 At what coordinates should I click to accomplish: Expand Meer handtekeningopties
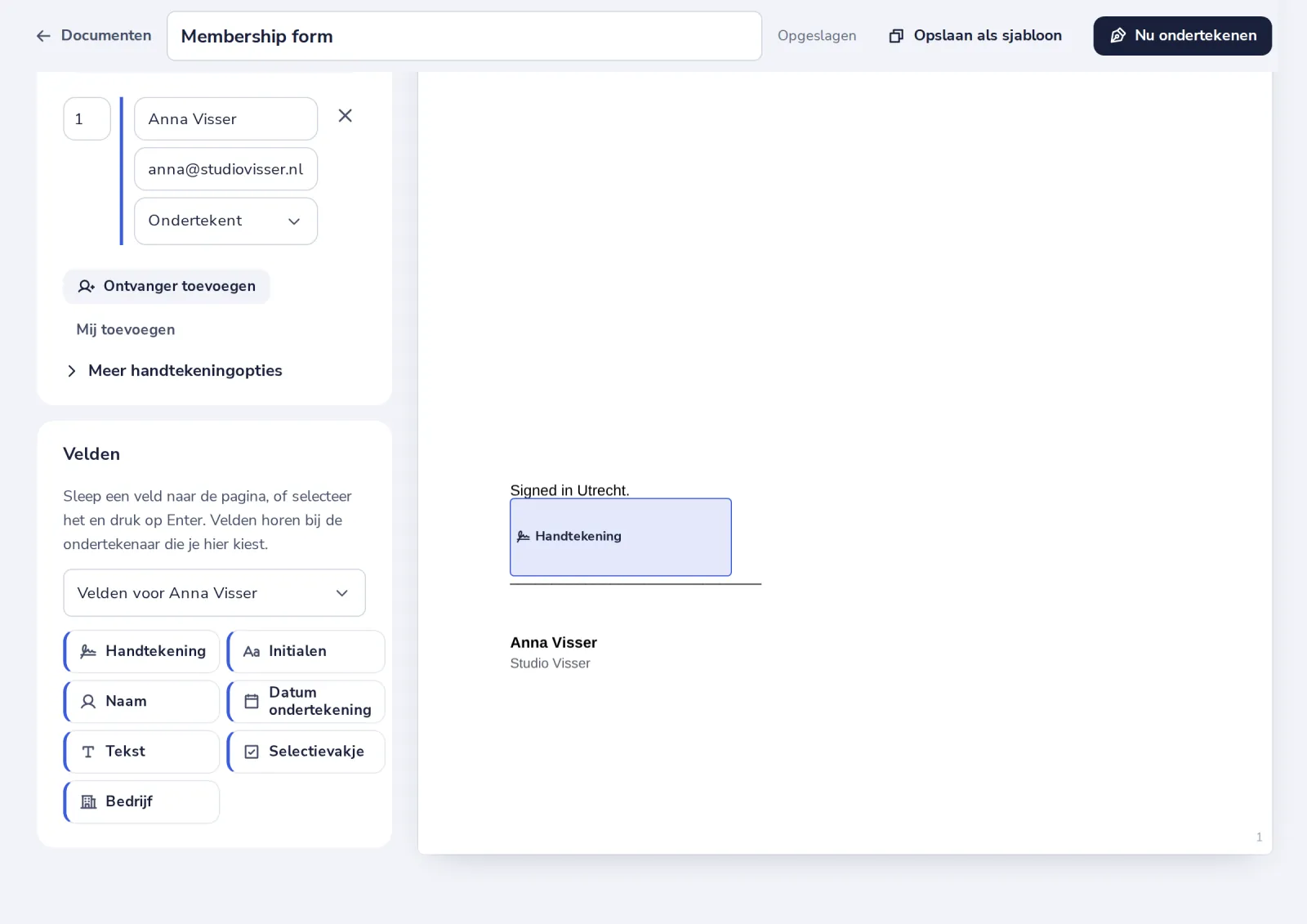pyautogui.click(x=174, y=371)
